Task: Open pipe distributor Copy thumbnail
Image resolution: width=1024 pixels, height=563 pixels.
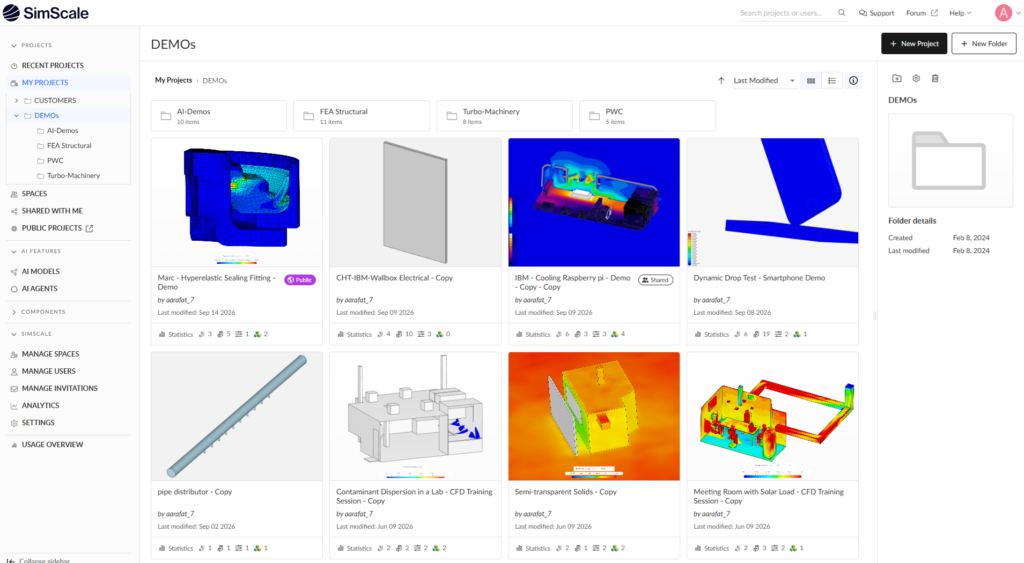Action: coord(236,417)
